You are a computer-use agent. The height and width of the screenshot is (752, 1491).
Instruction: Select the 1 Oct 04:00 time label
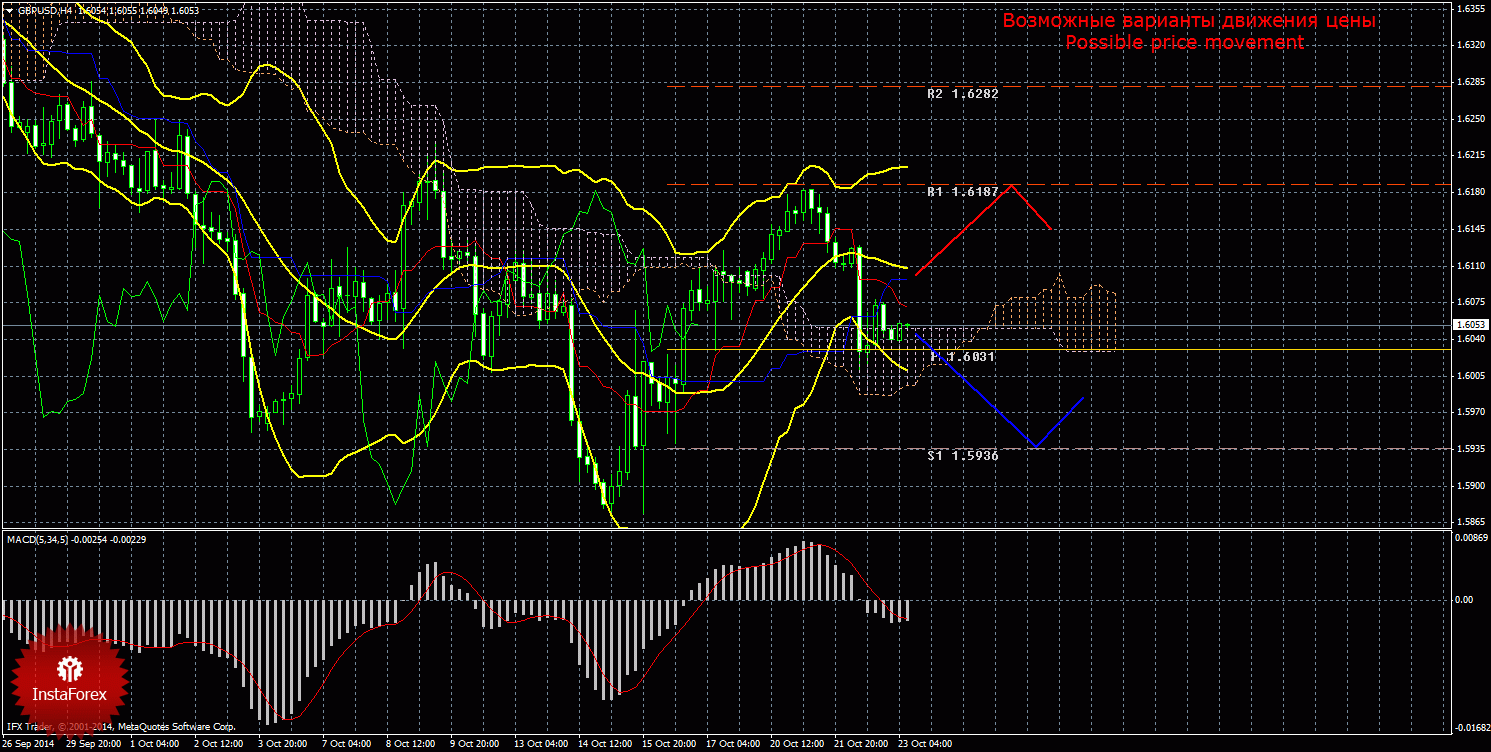155,744
